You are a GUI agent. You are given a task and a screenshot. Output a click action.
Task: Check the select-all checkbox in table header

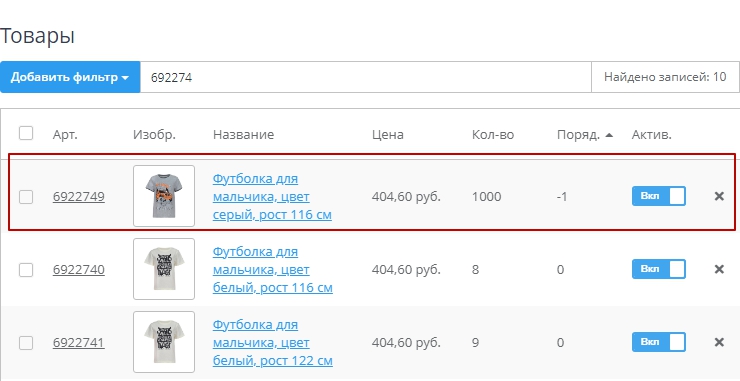pos(26,133)
